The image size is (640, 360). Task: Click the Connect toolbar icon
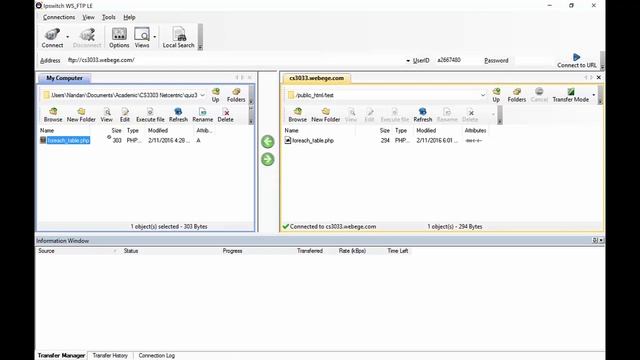coord(52,38)
